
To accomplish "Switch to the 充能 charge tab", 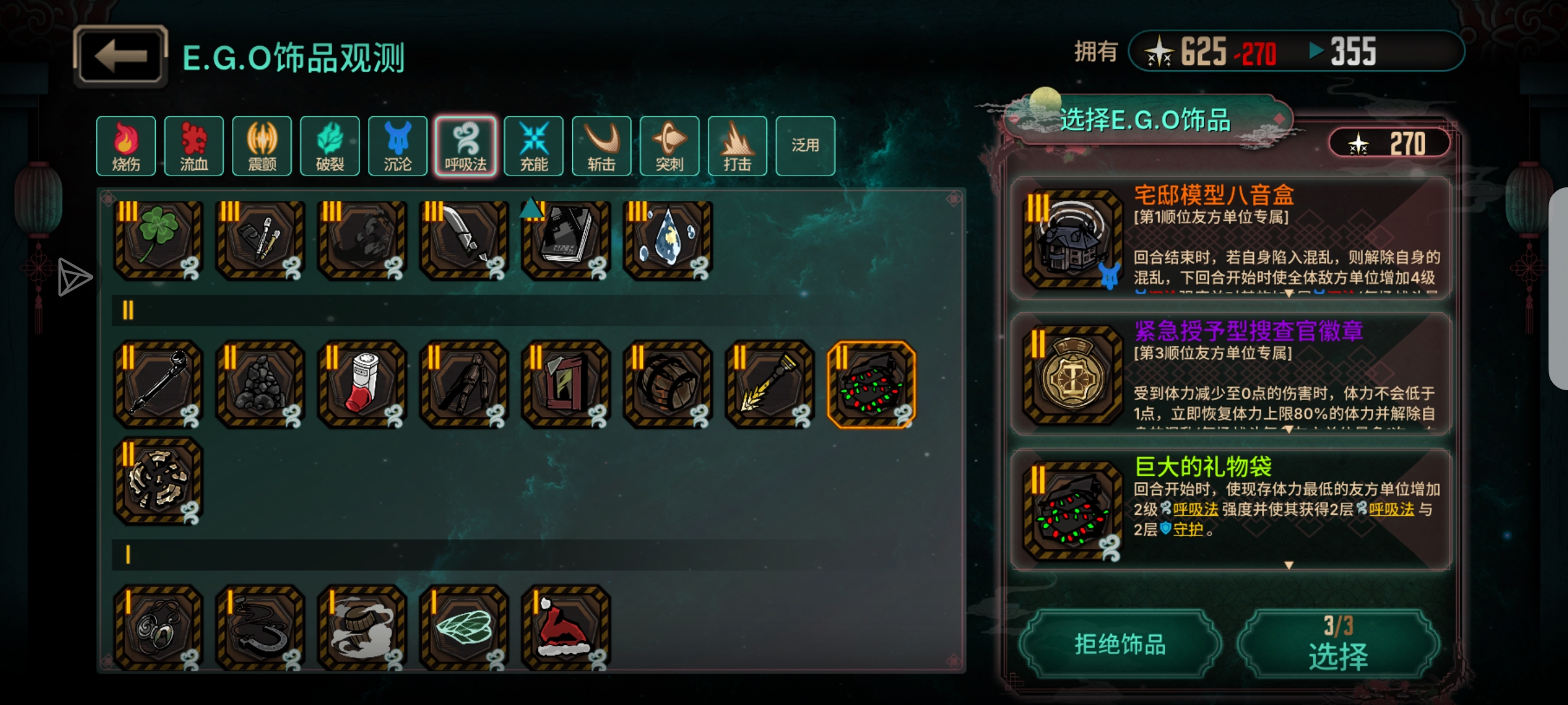I will coord(534,146).
